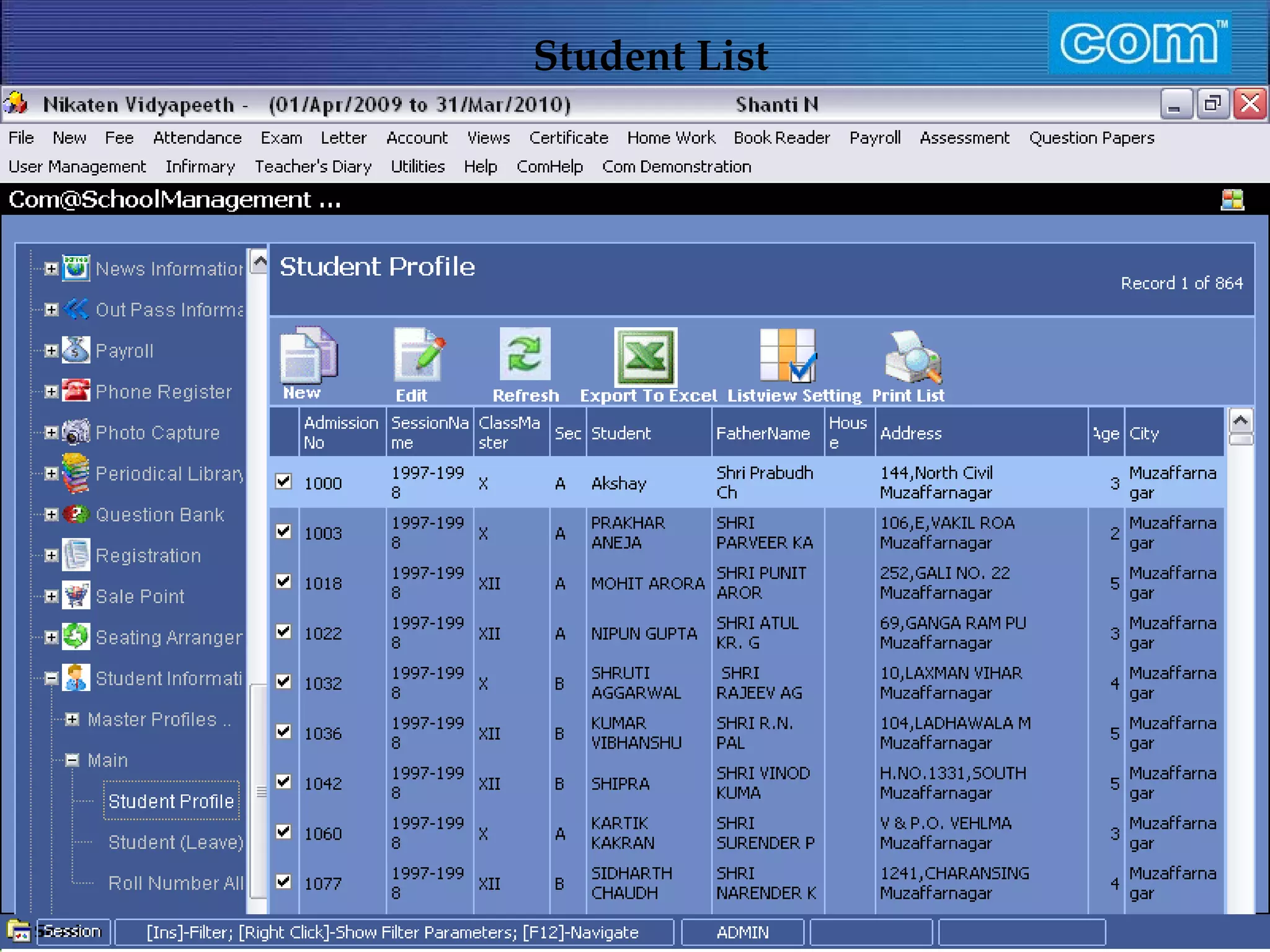Select Roll Number Allotment tree item
This screenshot has height=952, width=1270.
tap(175, 883)
